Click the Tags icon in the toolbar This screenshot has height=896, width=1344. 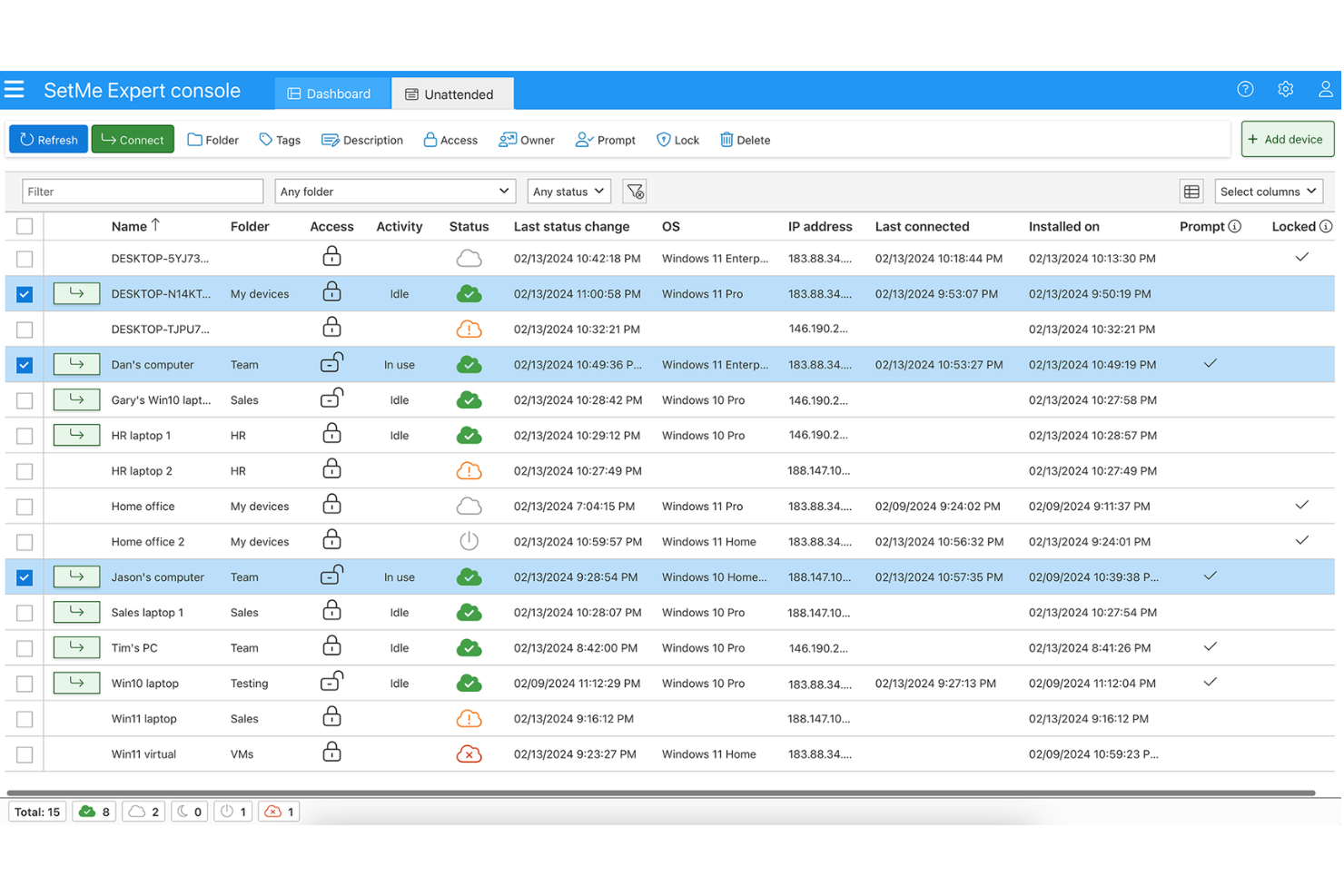[264, 139]
